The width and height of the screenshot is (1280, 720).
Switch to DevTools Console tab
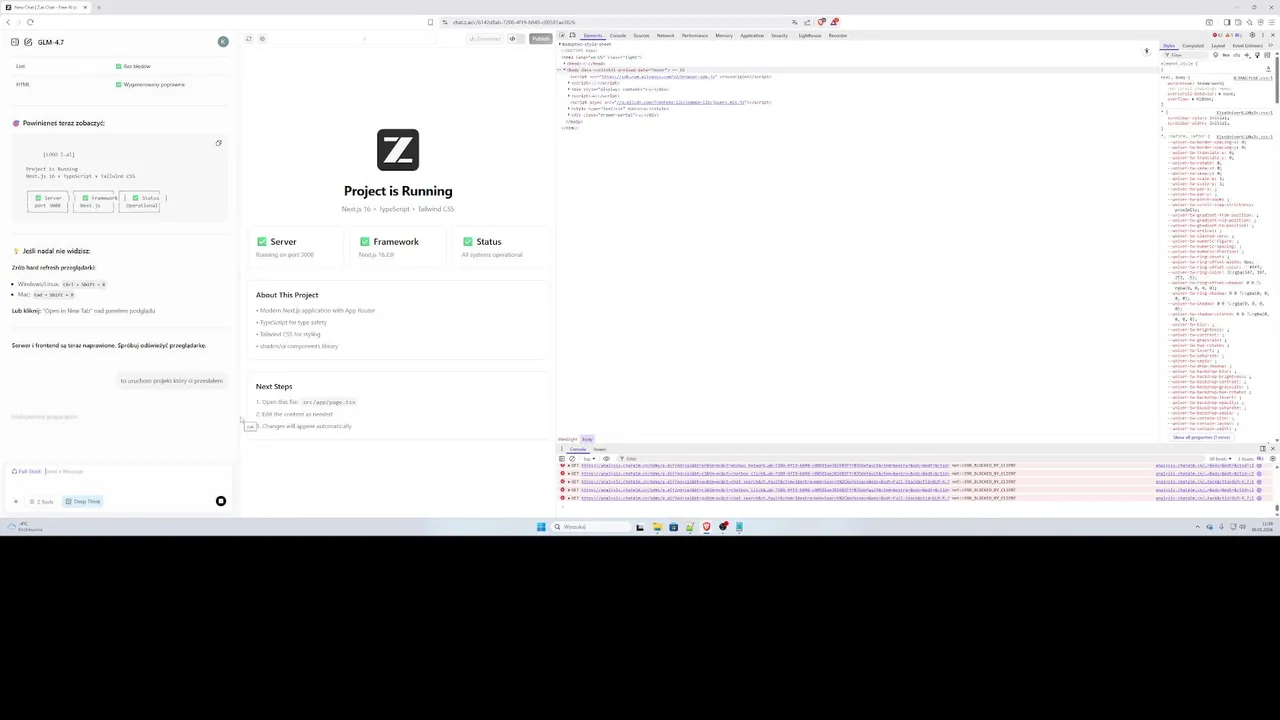tap(618, 35)
